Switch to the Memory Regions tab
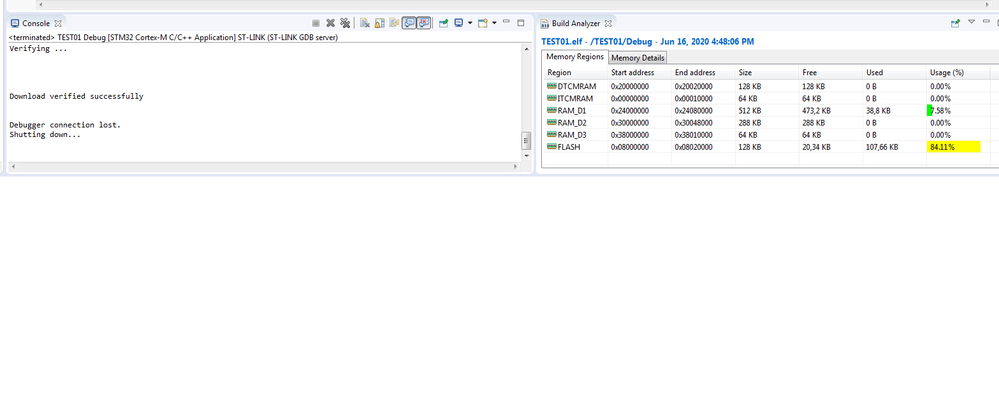Viewport: 999px width, 413px height. tap(575, 57)
